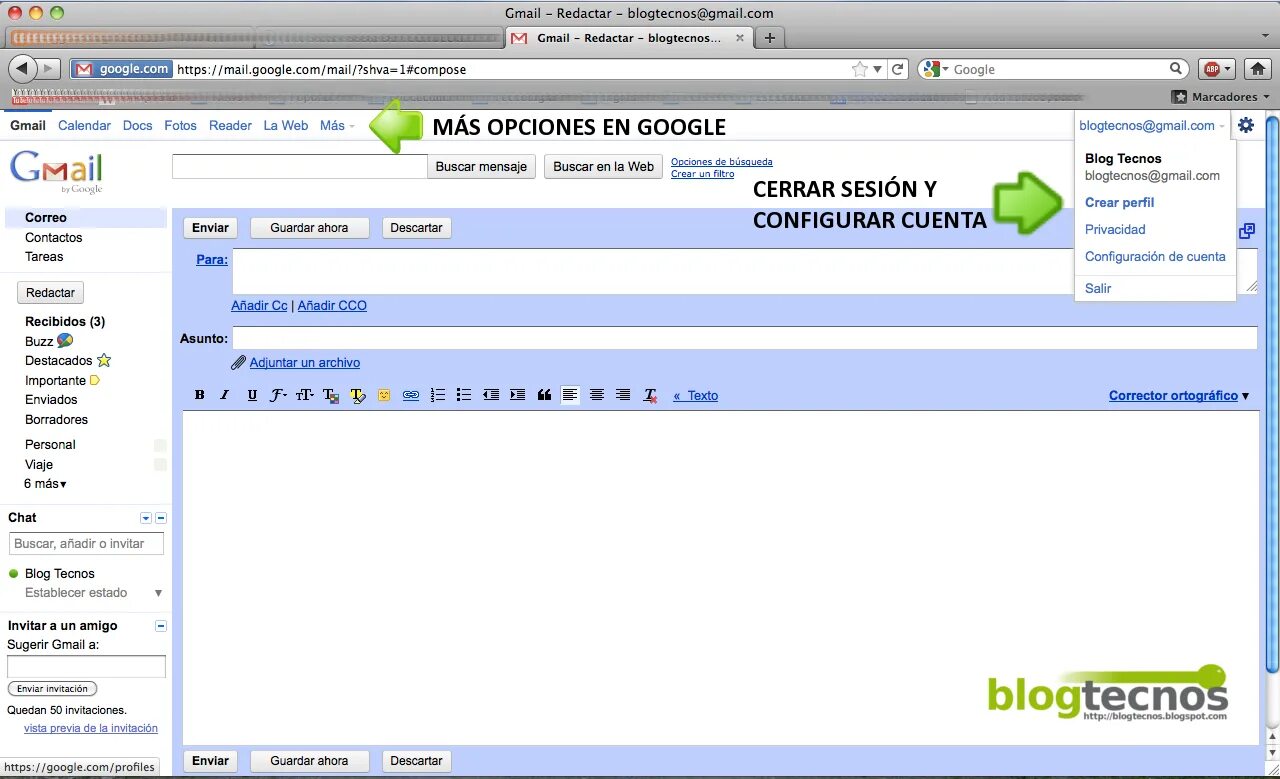
Task: Click into the Asunto subject field
Action: click(x=744, y=338)
